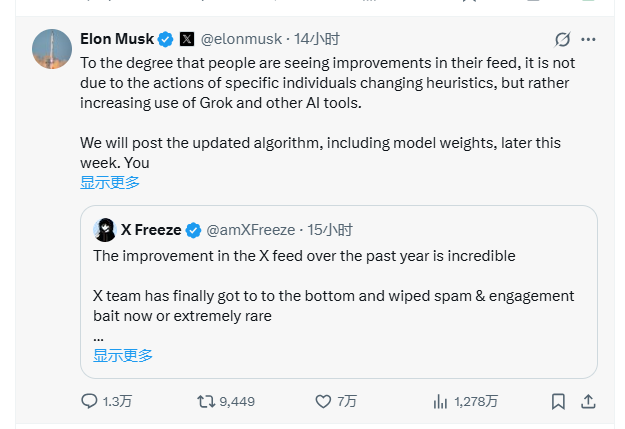Viewport: 625px width, 429px height.
Task: Expand quoted X Freeze post 显示更多
Action: click(x=123, y=355)
